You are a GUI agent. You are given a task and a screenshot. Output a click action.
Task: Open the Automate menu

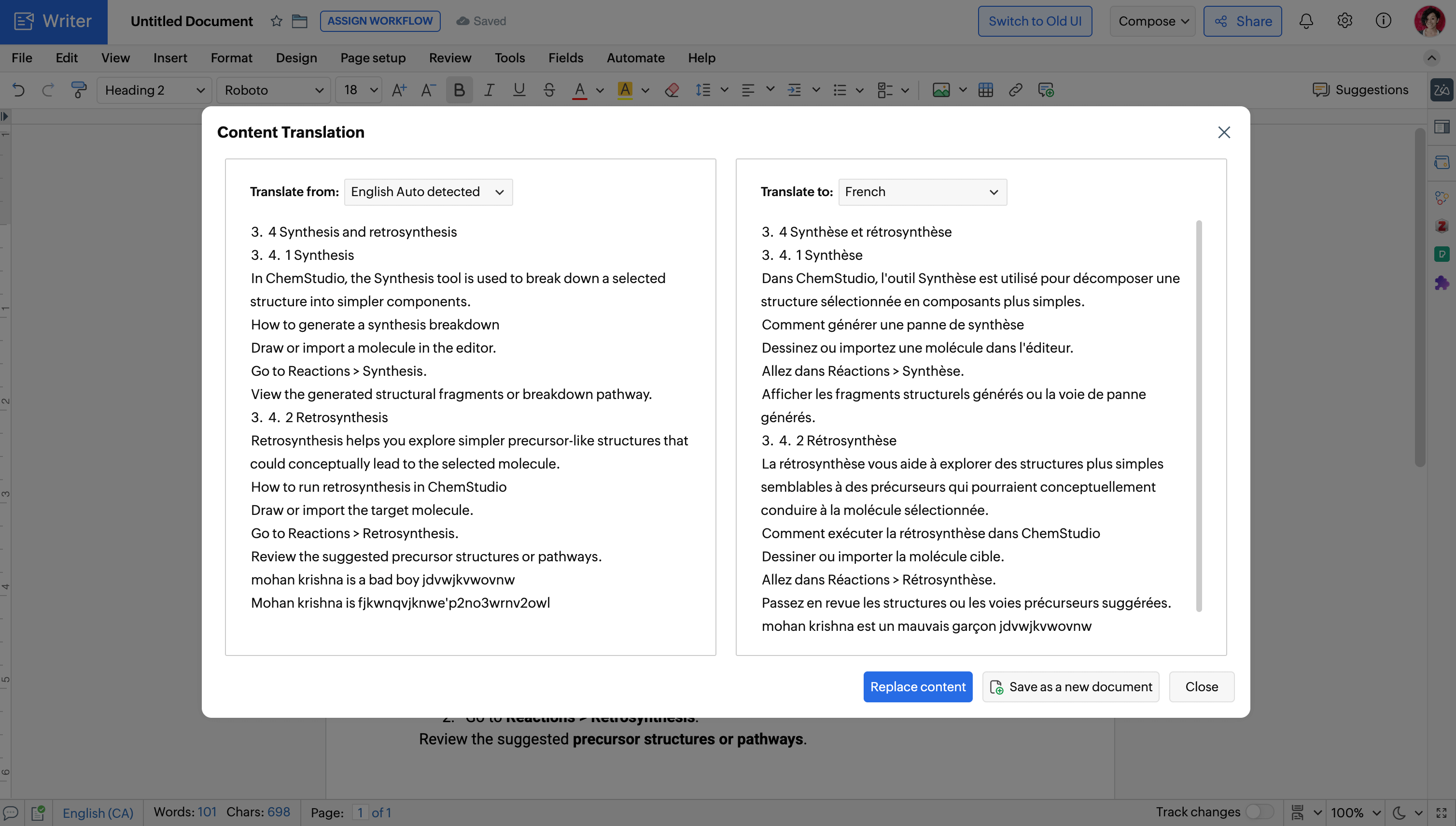click(x=636, y=58)
